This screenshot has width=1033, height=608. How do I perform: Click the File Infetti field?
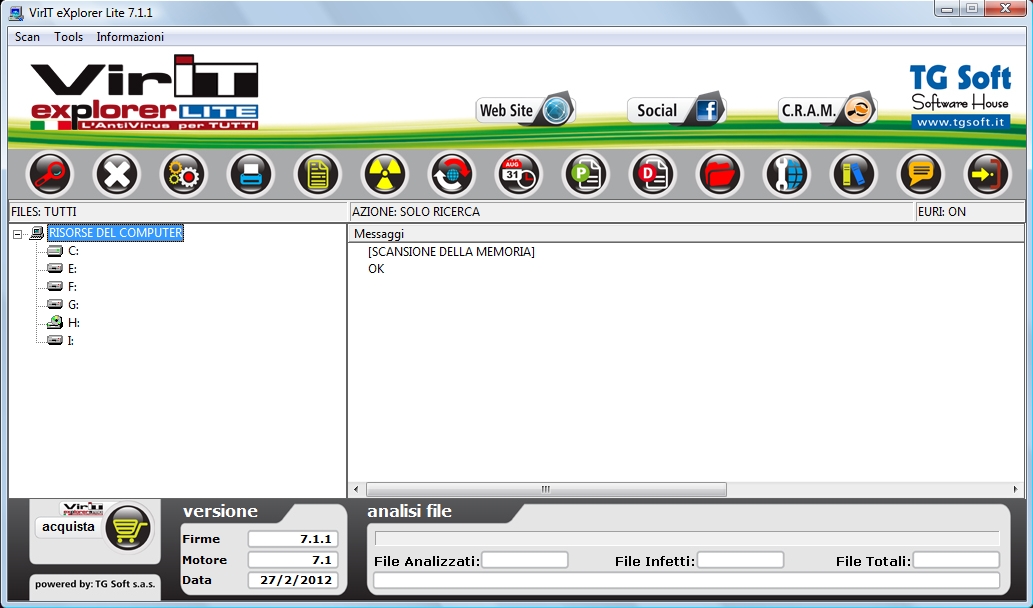[740, 561]
